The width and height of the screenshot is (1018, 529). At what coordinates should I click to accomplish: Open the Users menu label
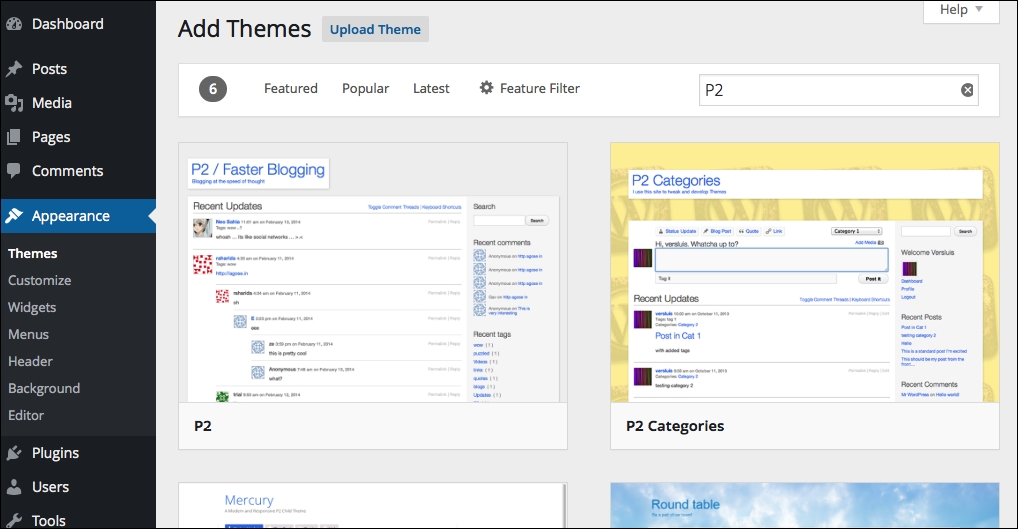[51, 487]
